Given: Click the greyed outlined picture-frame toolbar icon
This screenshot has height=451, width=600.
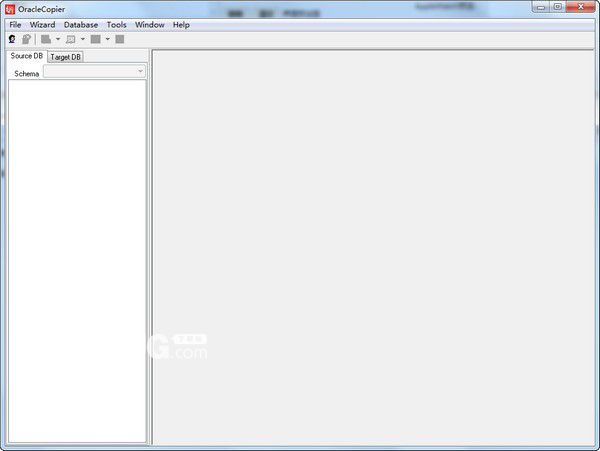Looking at the screenshot, I should pyautogui.click(x=71, y=39).
